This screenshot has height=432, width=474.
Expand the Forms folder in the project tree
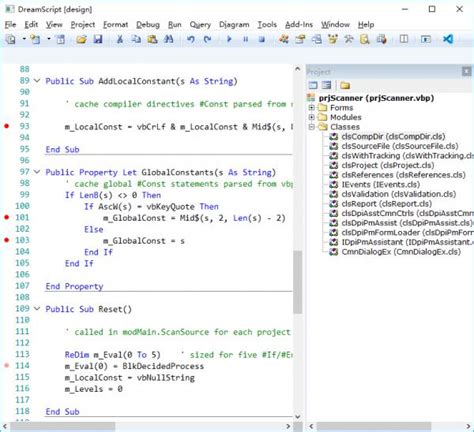click(x=312, y=108)
